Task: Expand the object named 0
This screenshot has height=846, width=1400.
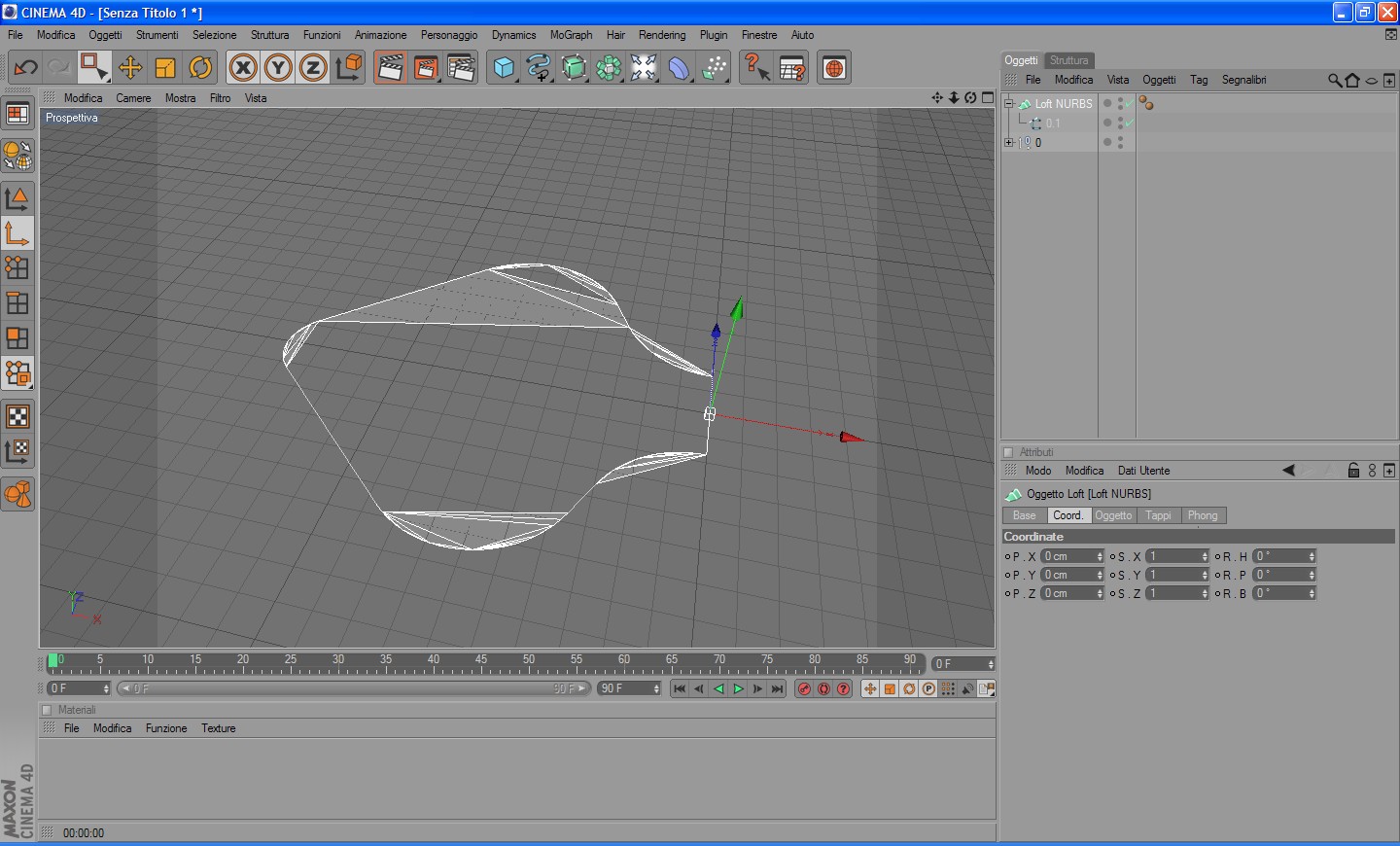Action: click(x=1008, y=142)
